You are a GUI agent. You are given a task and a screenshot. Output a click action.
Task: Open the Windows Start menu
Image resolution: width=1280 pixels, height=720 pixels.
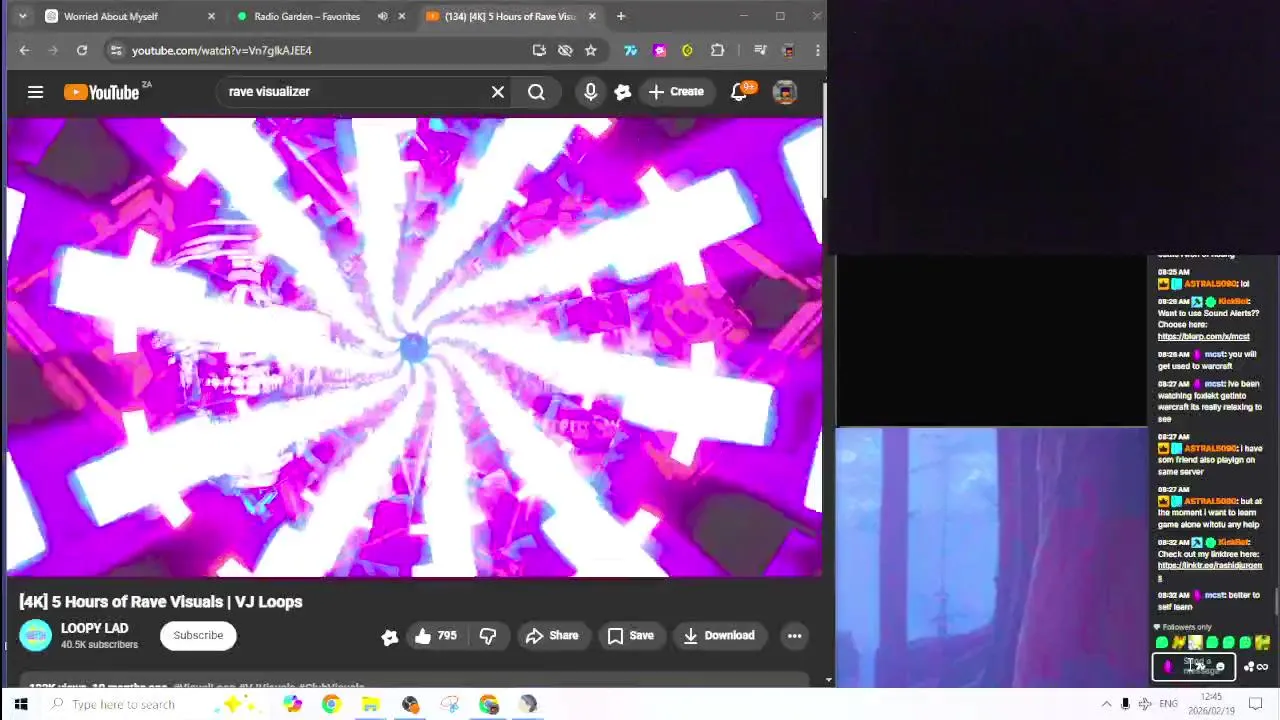pyautogui.click(x=20, y=704)
